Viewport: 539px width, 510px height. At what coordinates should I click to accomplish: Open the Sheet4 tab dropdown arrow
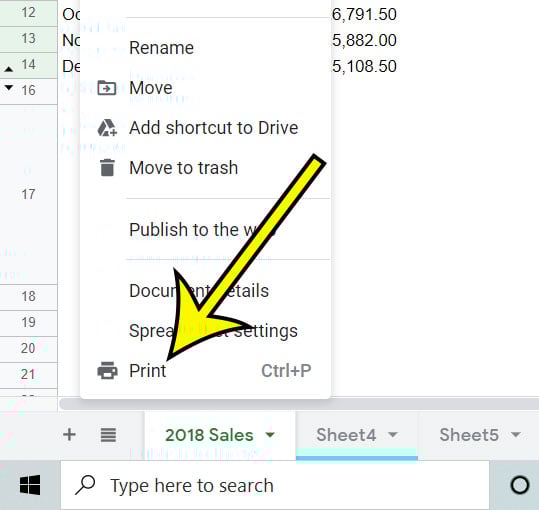pos(393,435)
